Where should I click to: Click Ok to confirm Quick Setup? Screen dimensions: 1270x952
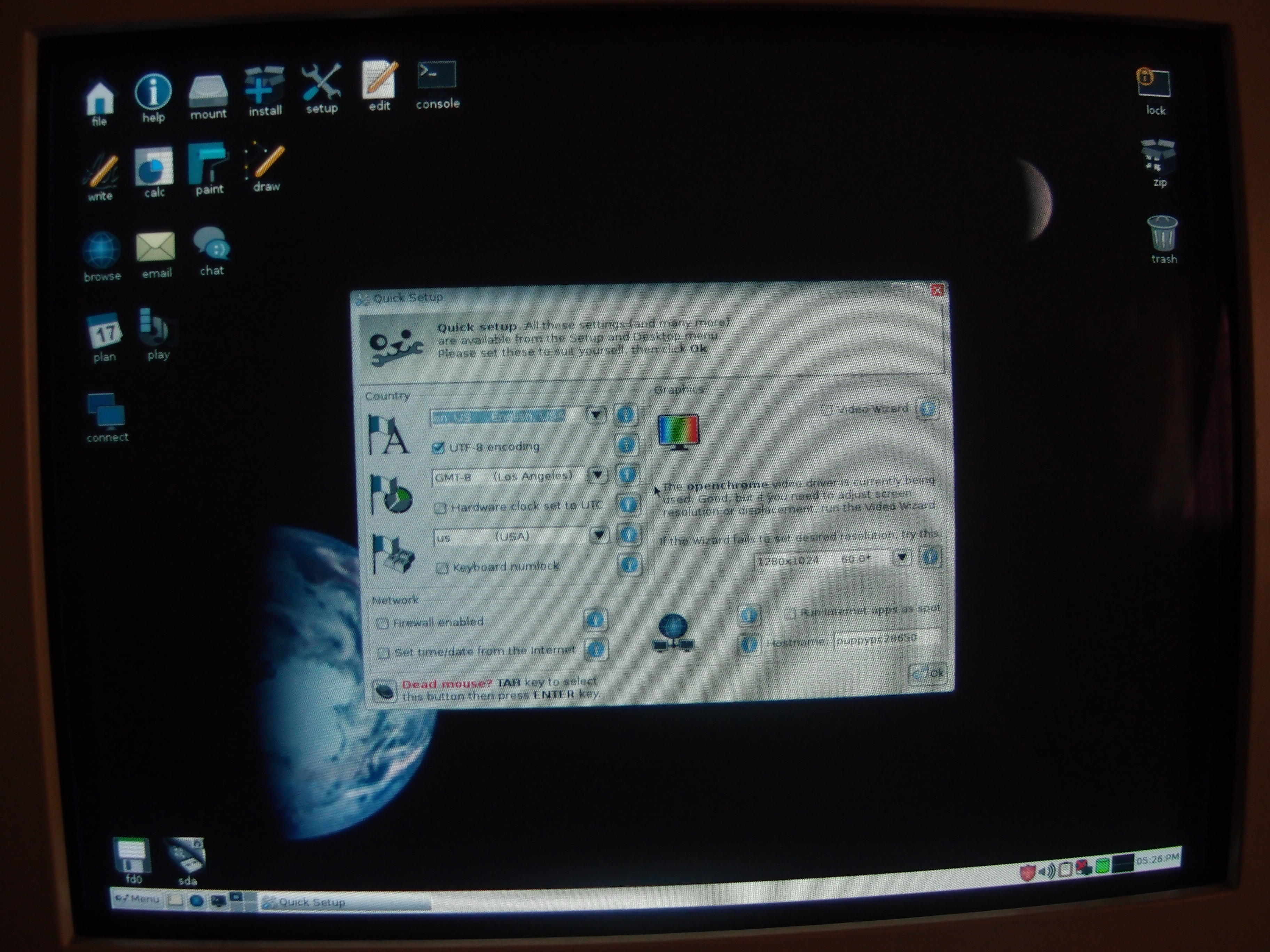(x=927, y=673)
